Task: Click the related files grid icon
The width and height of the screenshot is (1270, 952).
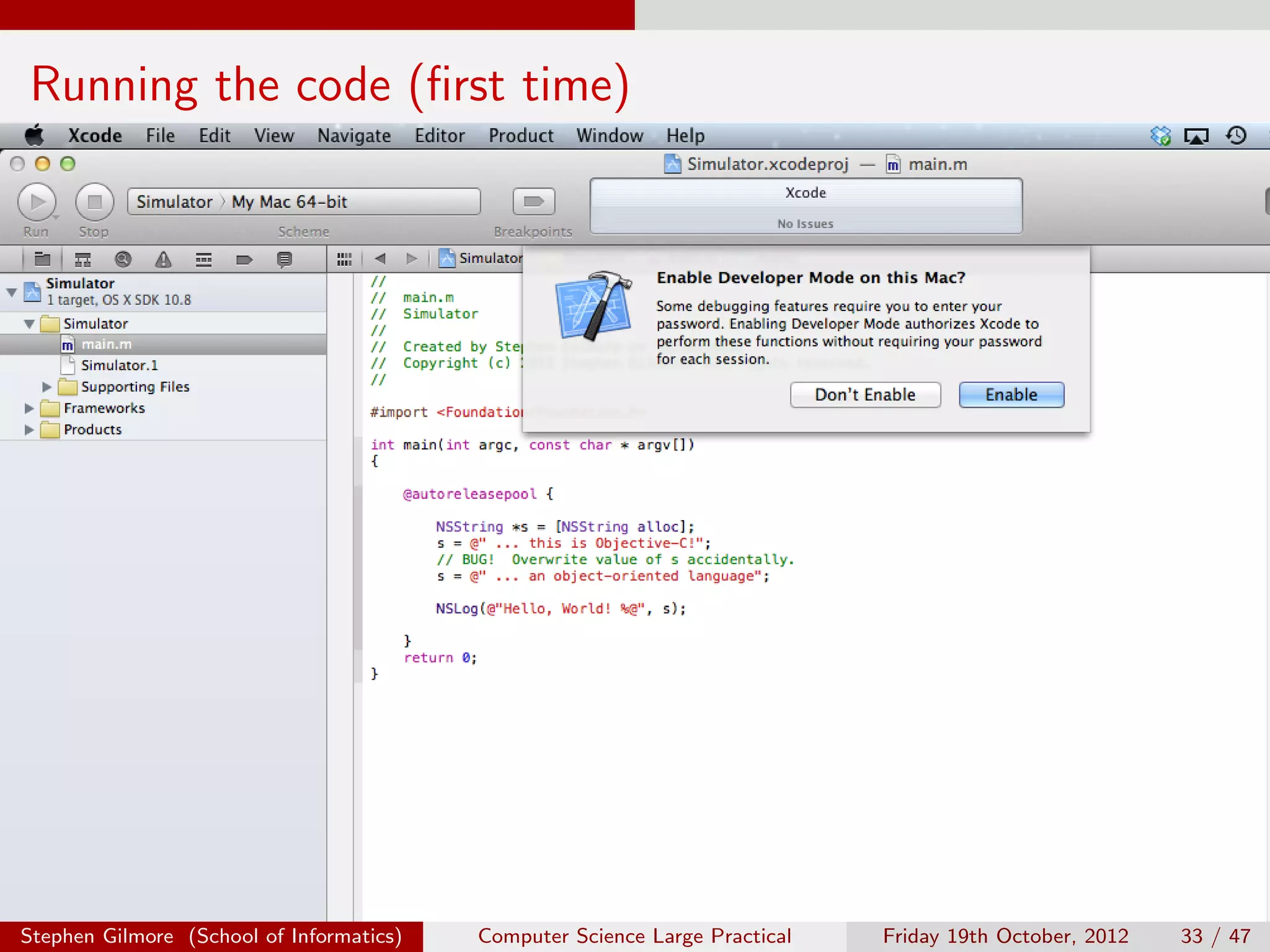Action: coord(344,259)
